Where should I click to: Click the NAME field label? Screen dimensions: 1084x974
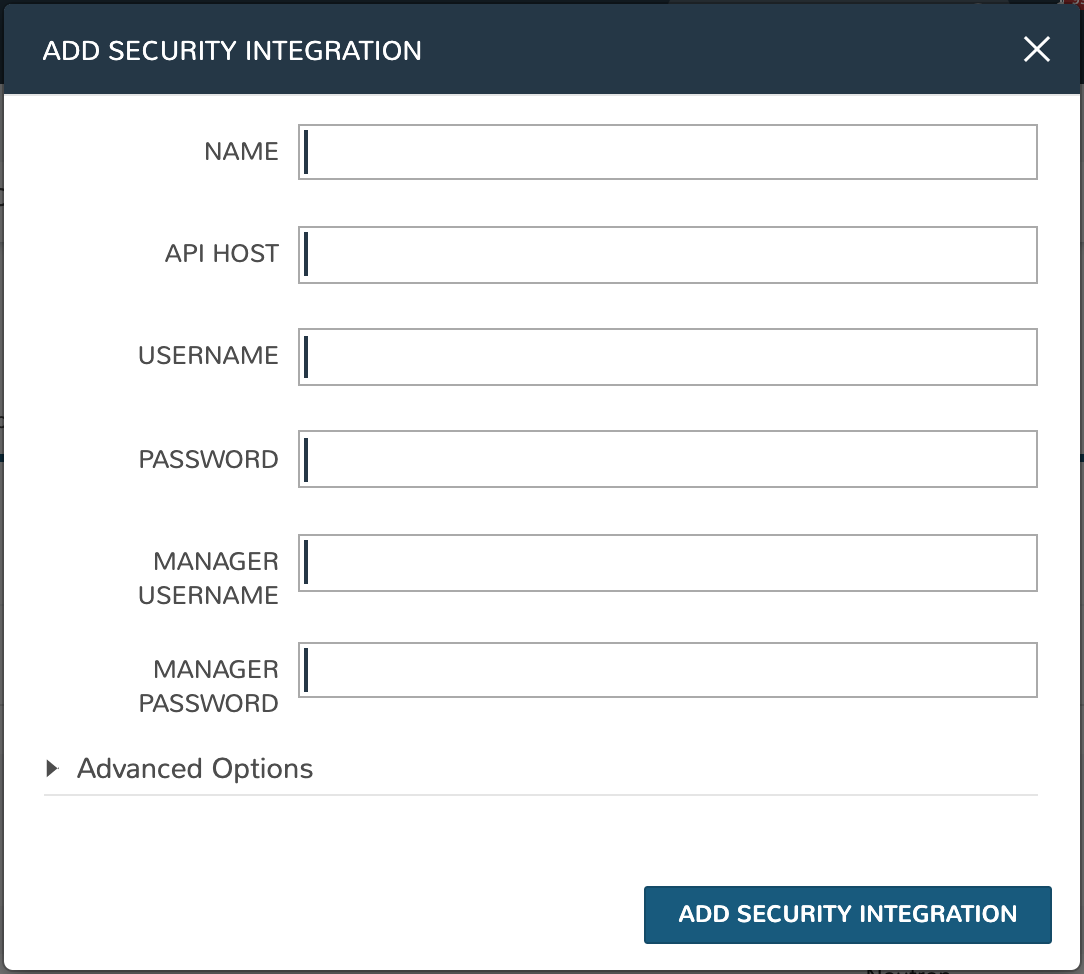[241, 152]
